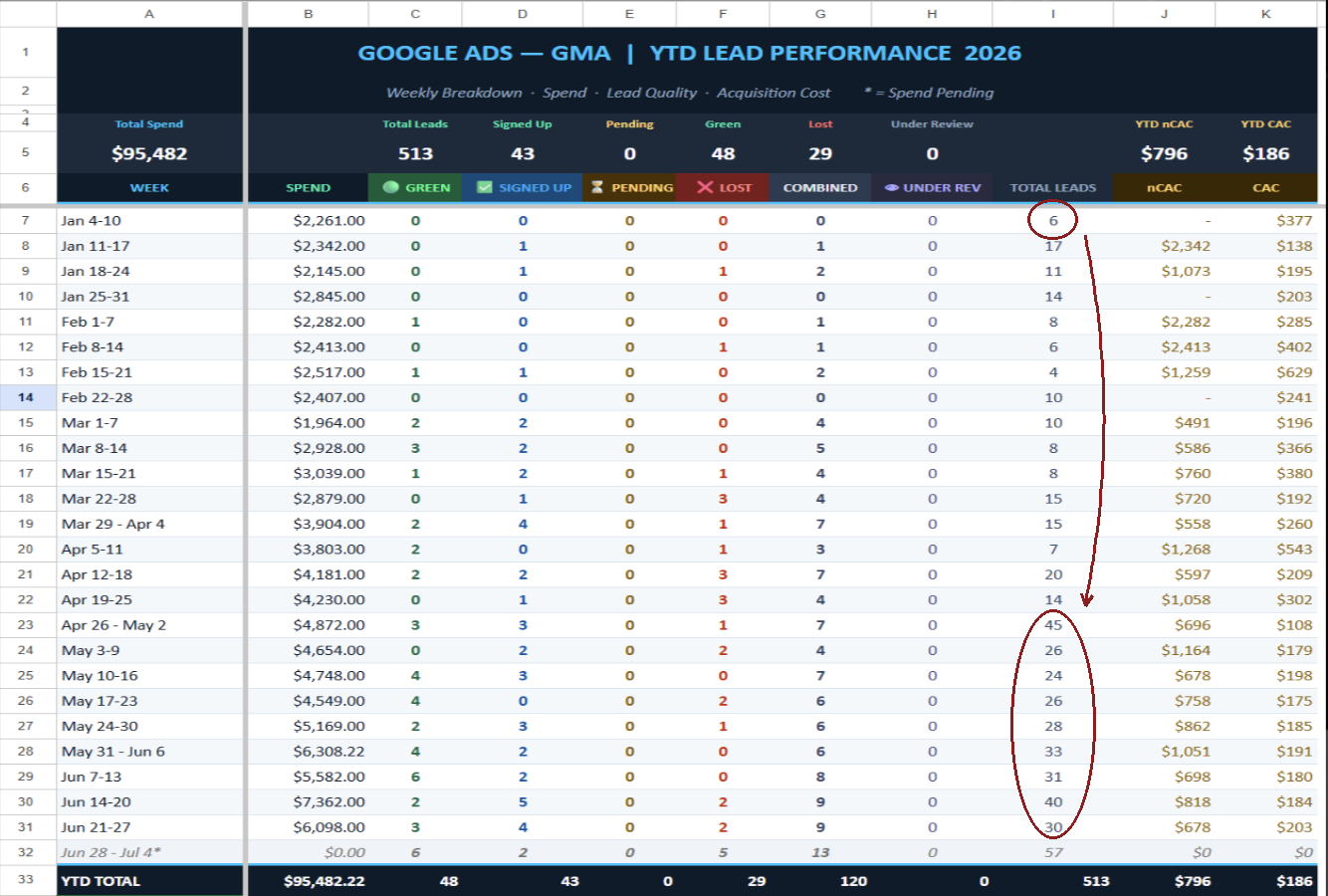1328x896 pixels.
Task: Click the spend cell $6,308.22
Action: pyautogui.click(x=309, y=752)
